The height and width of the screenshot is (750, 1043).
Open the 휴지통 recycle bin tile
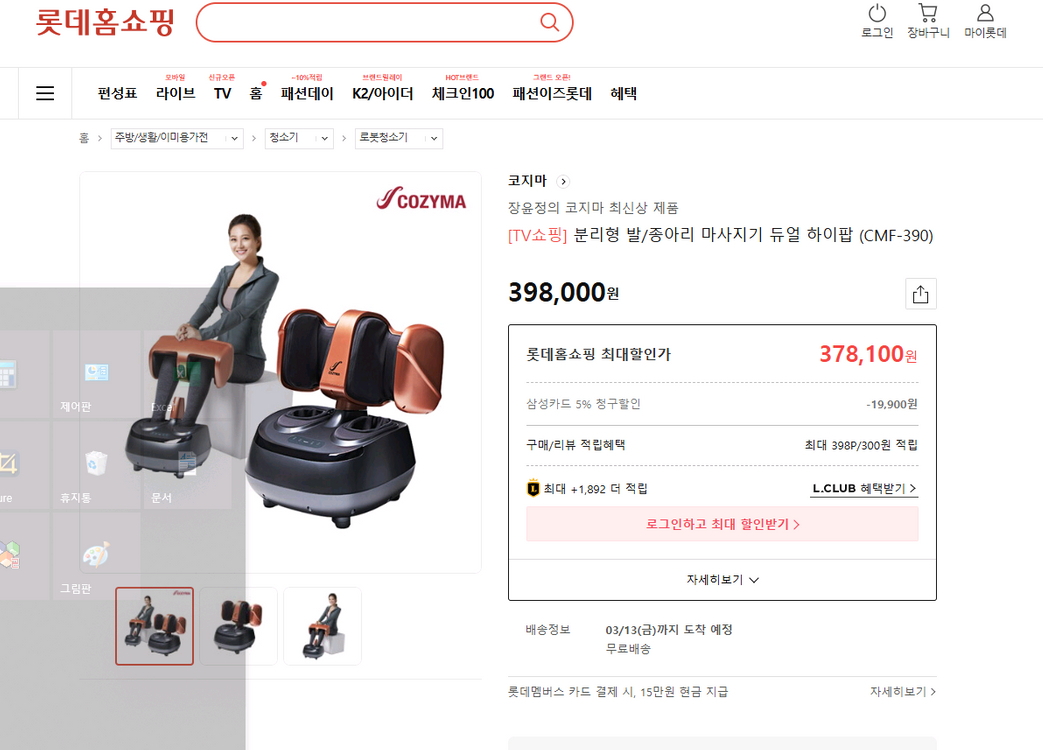96,465
